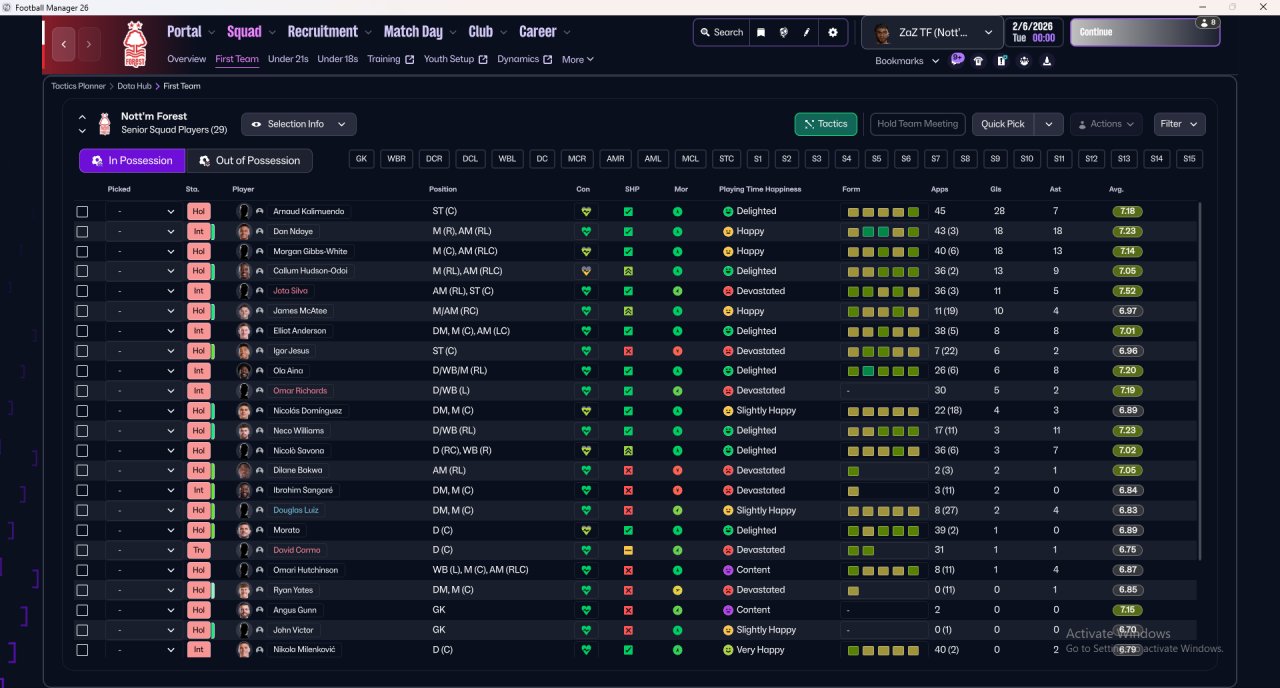The height and width of the screenshot is (688, 1280).
Task: Open the Match Day menu
Action: [420, 32]
